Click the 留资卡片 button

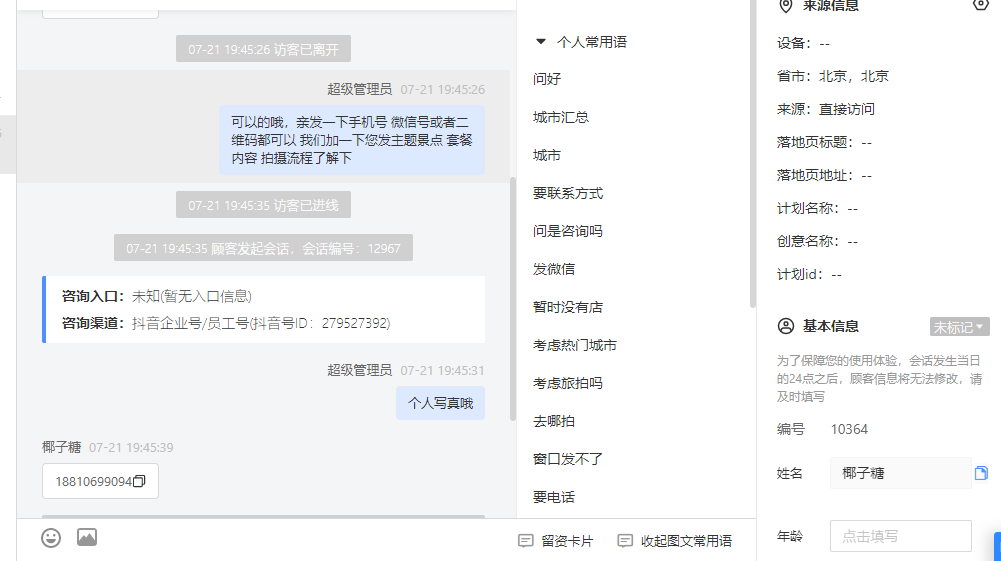555,541
